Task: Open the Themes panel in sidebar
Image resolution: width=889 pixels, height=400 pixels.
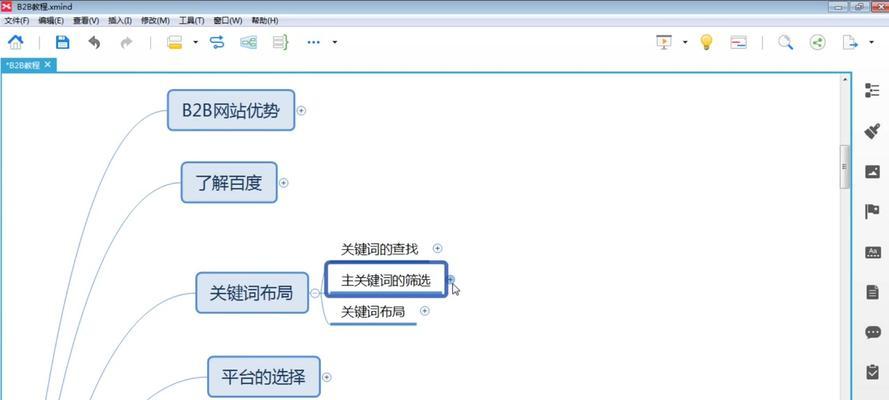Action: [872, 252]
